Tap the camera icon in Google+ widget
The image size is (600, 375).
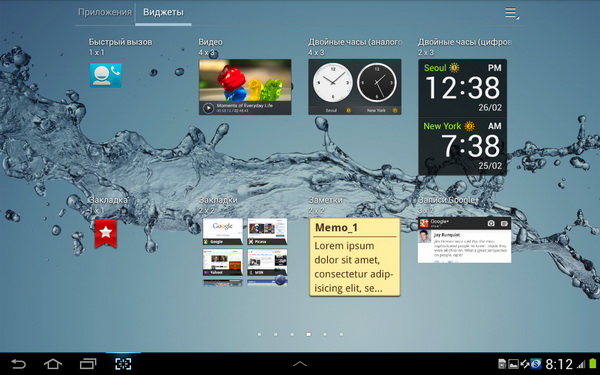(x=491, y=223)
